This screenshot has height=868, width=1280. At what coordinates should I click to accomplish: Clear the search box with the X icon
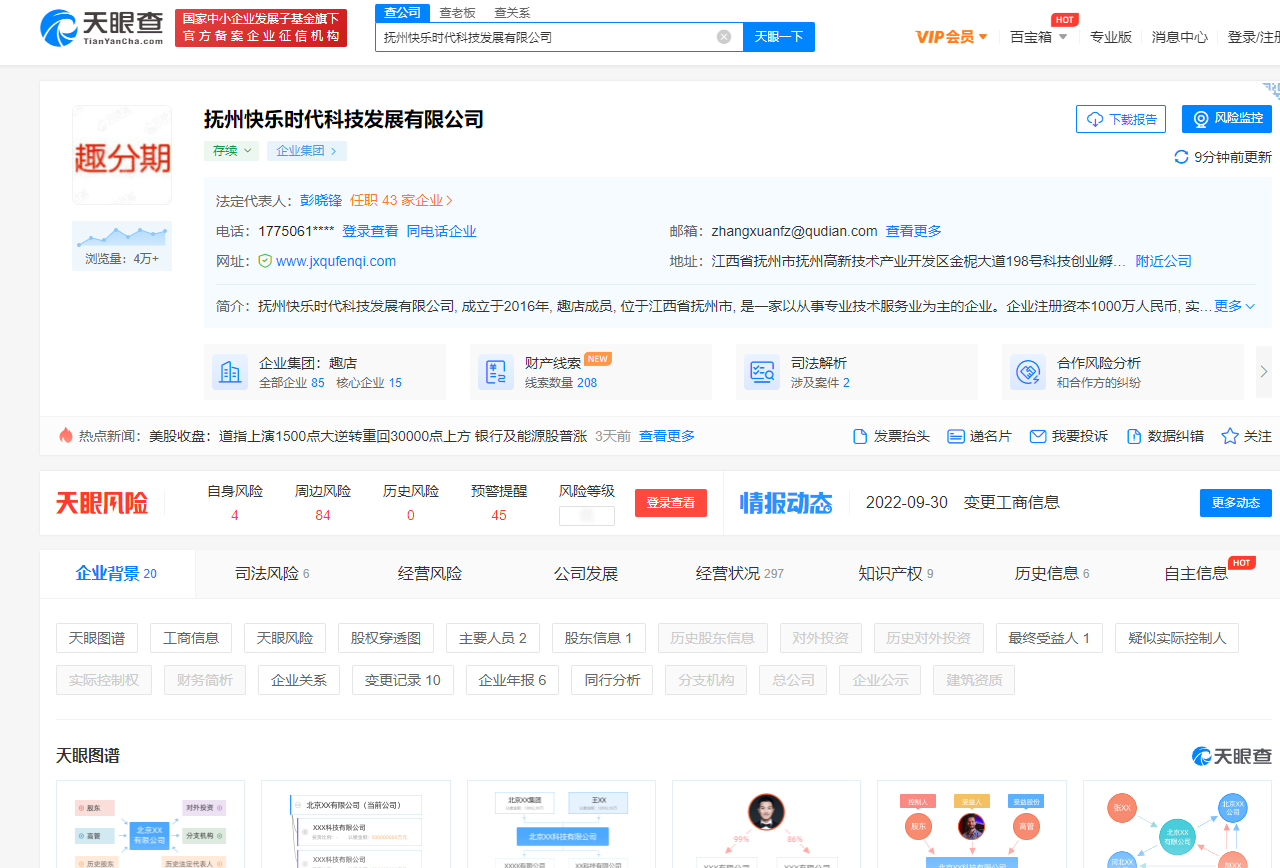coord(724,37)
